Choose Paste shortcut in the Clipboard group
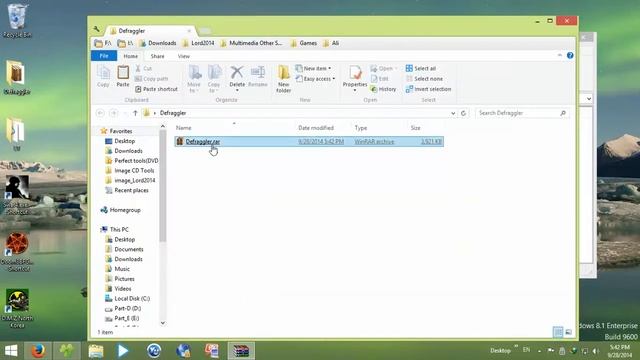 156,89
